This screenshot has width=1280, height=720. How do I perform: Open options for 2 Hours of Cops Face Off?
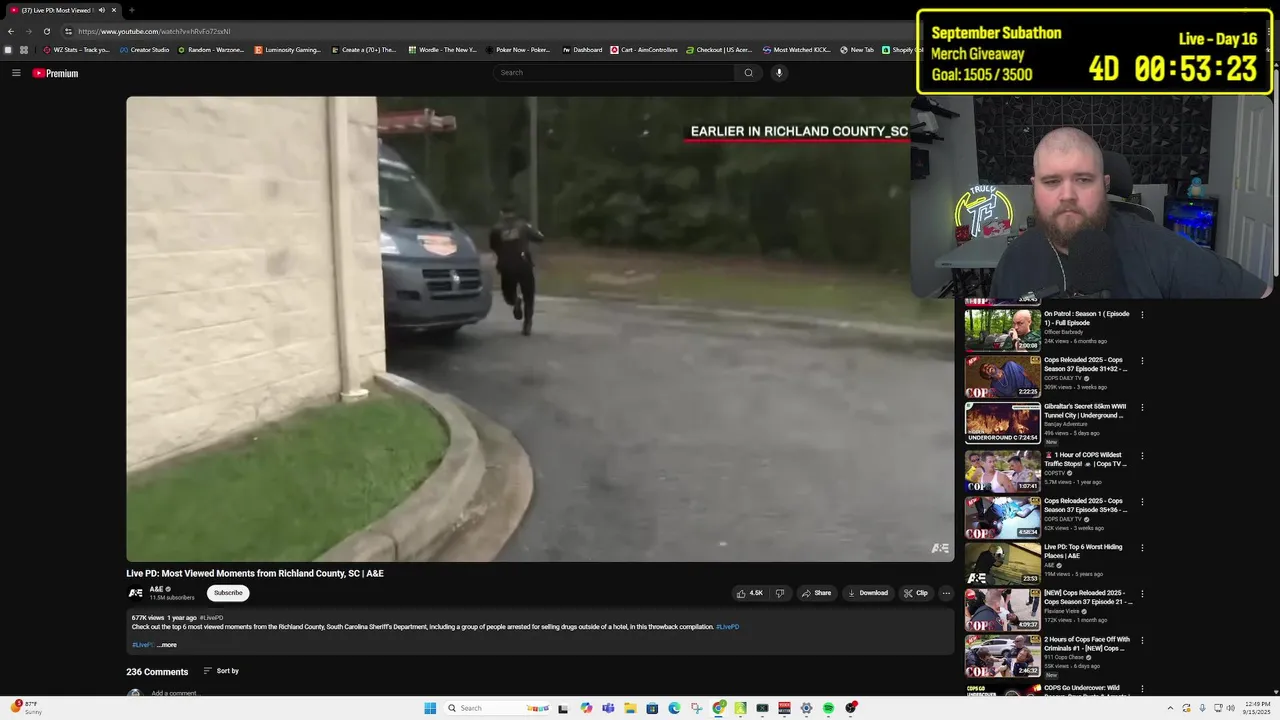[x=1142, y=640]
